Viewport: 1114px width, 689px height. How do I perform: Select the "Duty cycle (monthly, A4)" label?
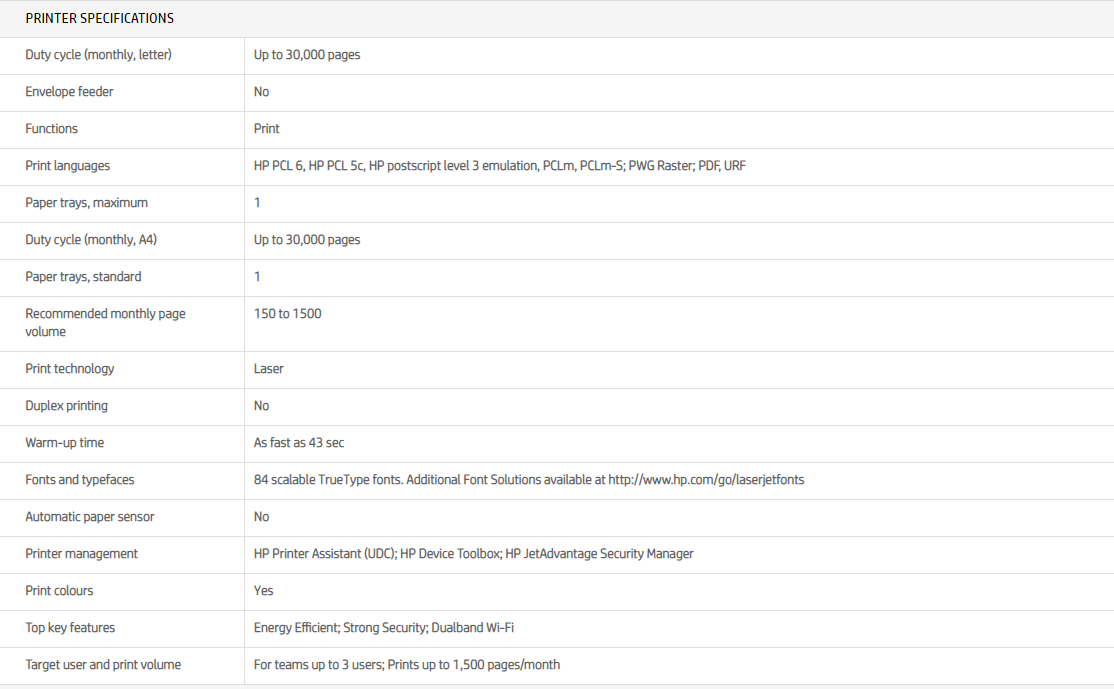[91, 240]
